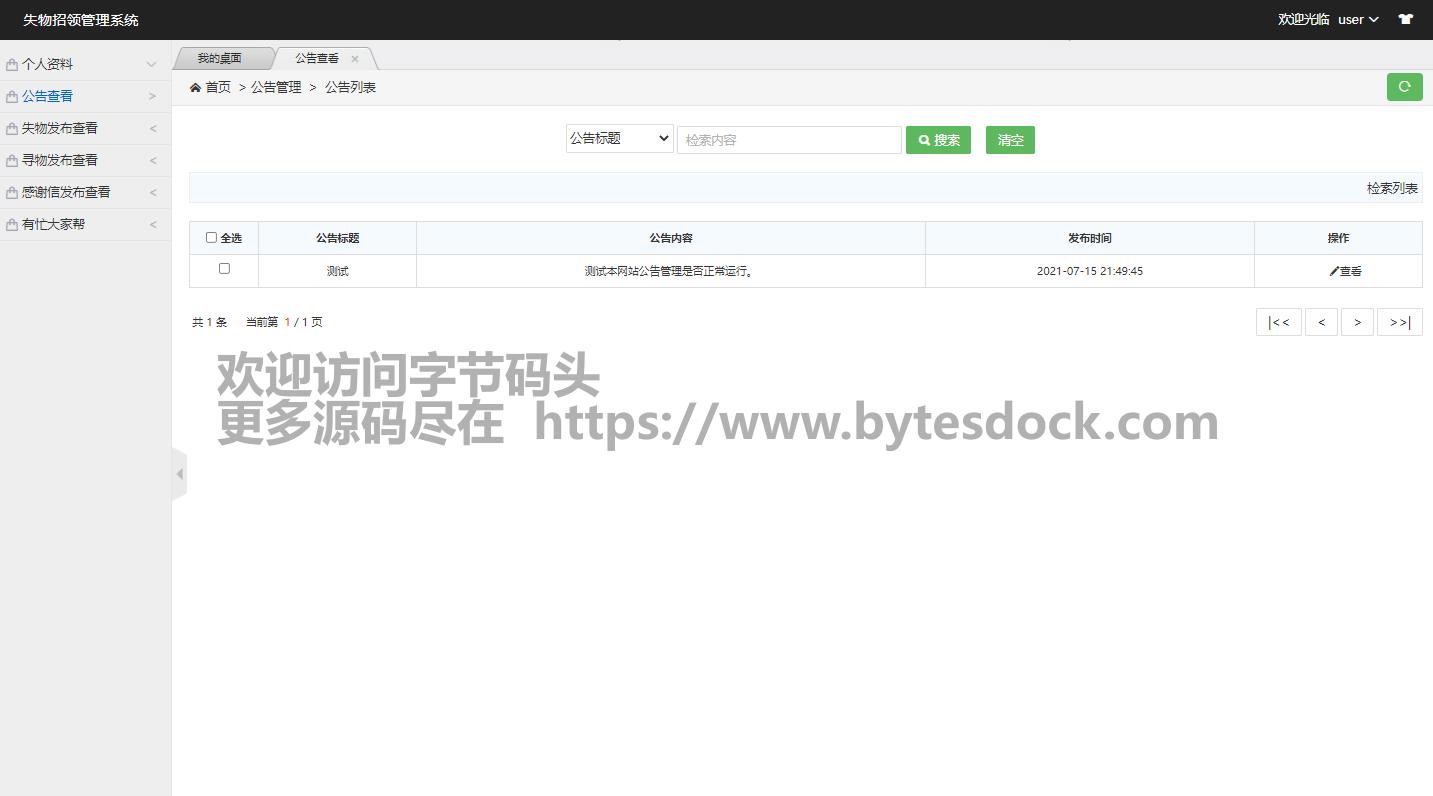Image resolution: width=1433 pixels, height=796 pixels.
Task: Click into the 检索内容 search field
Action: pyautogui.click(x=789, y=140)
